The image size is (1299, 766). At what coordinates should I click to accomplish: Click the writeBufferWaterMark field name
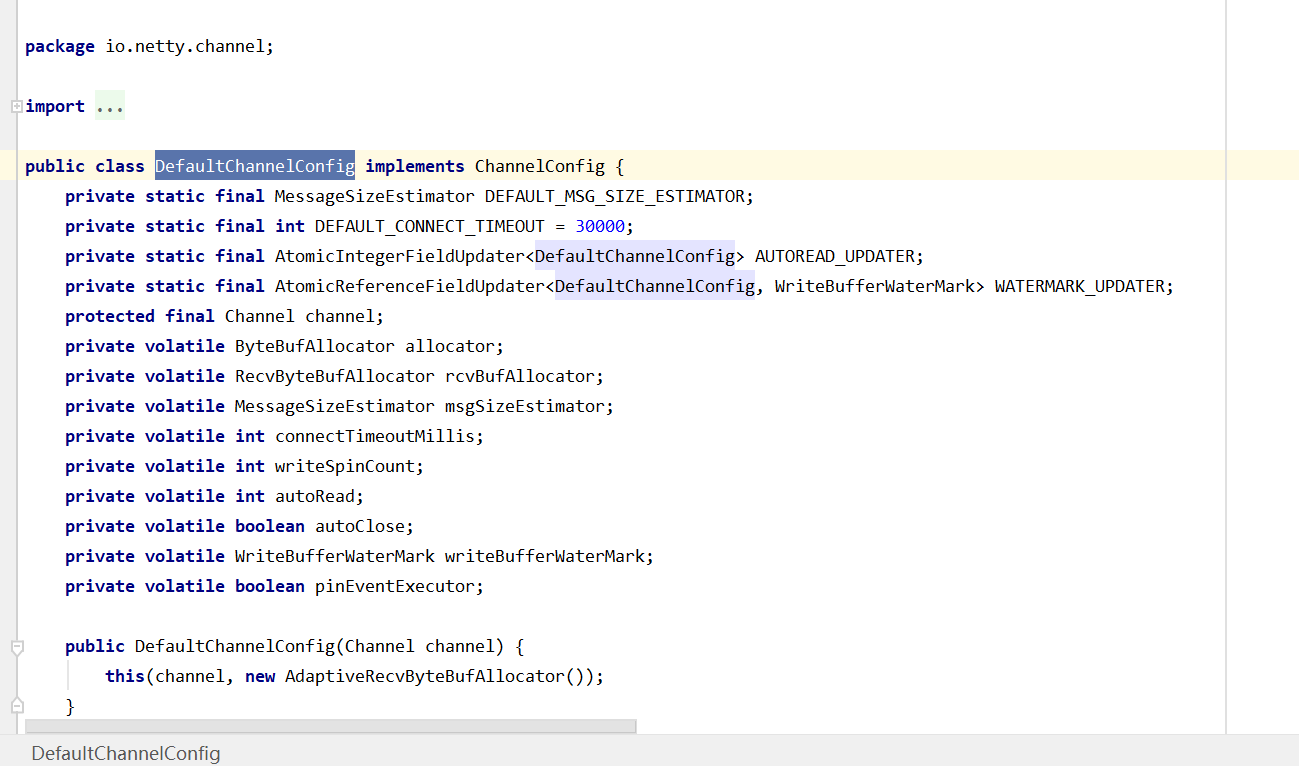click(545, 556)
